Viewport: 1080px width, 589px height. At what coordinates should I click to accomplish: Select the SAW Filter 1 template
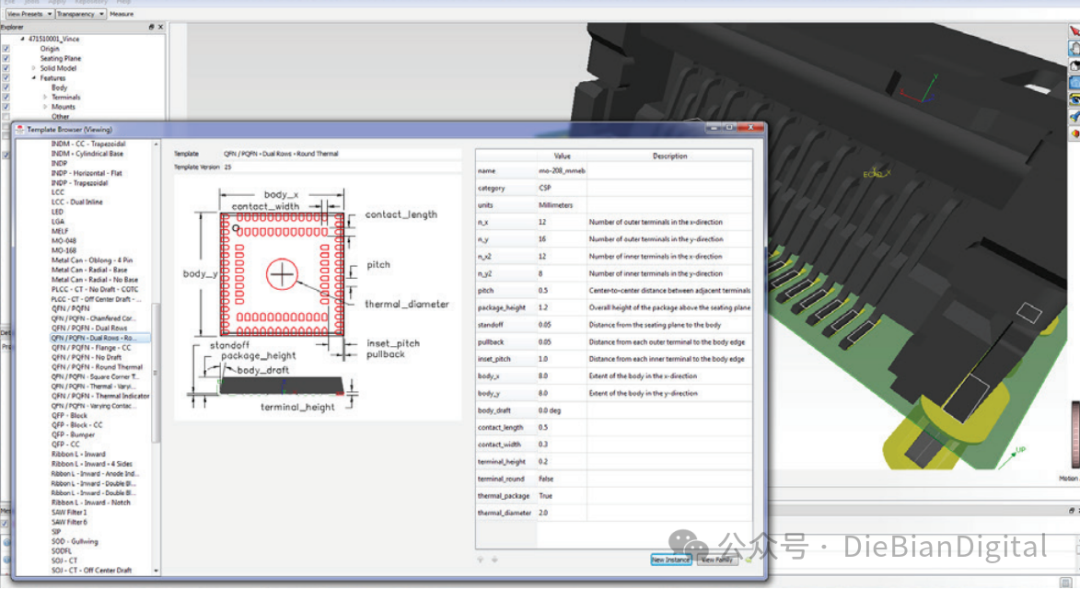(69, 513)
